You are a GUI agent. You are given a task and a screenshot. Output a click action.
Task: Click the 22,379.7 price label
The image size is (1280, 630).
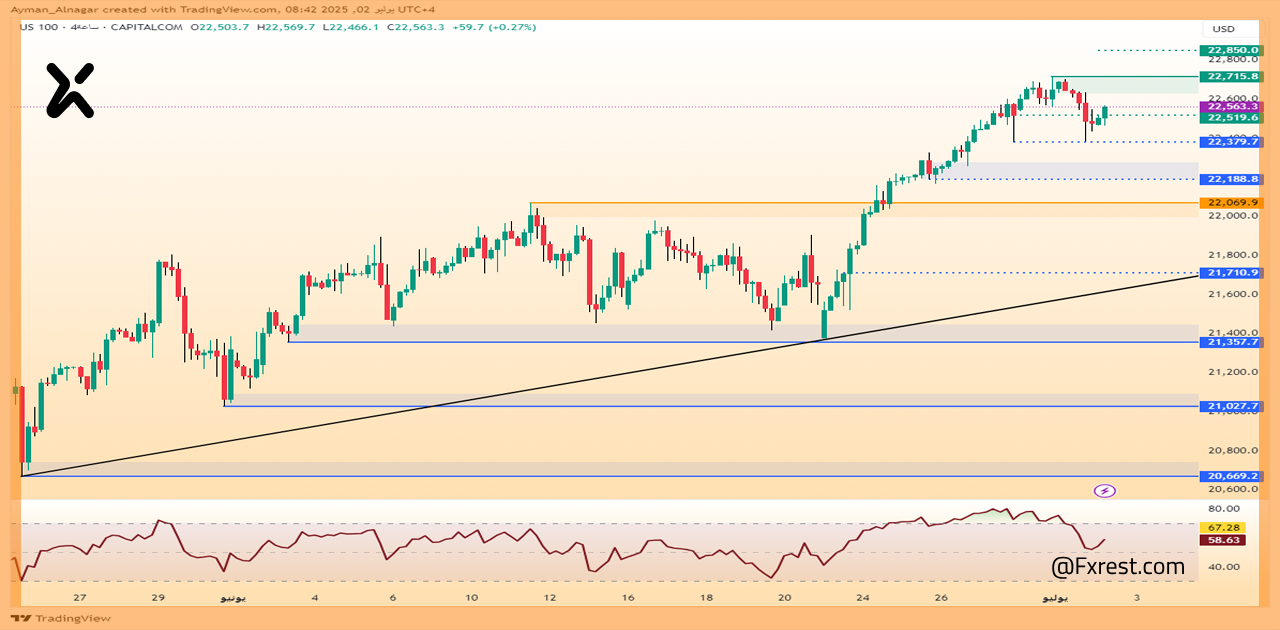pyautogui.click(x=1232, y=142)
